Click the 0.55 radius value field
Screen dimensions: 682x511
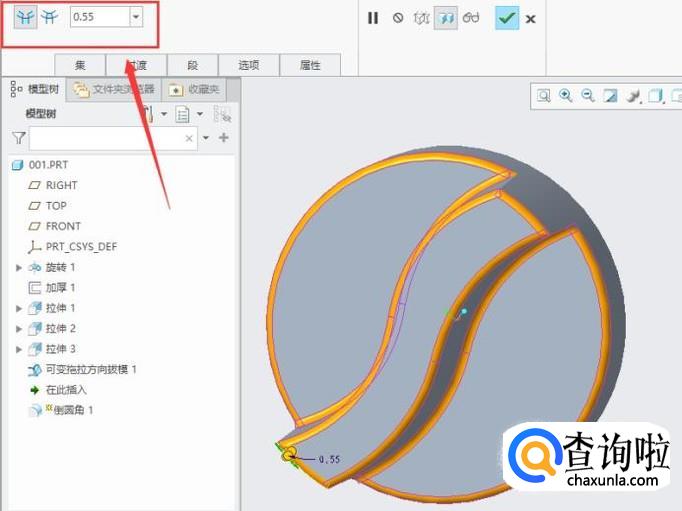click(100, 17)
